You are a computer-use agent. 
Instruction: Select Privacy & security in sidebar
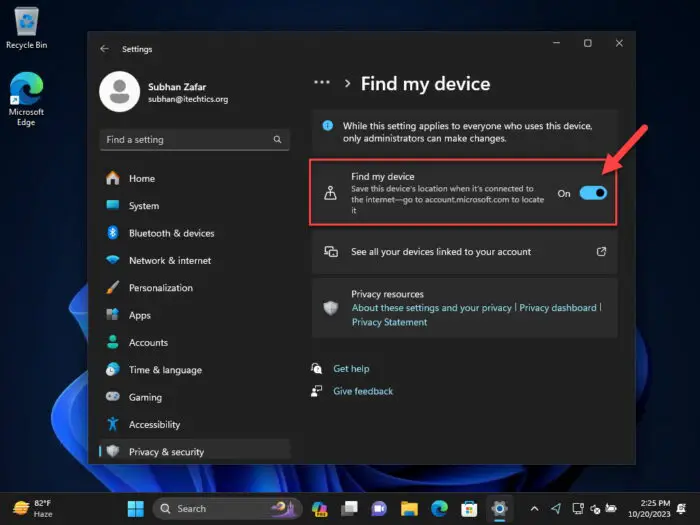pos(195,451)
